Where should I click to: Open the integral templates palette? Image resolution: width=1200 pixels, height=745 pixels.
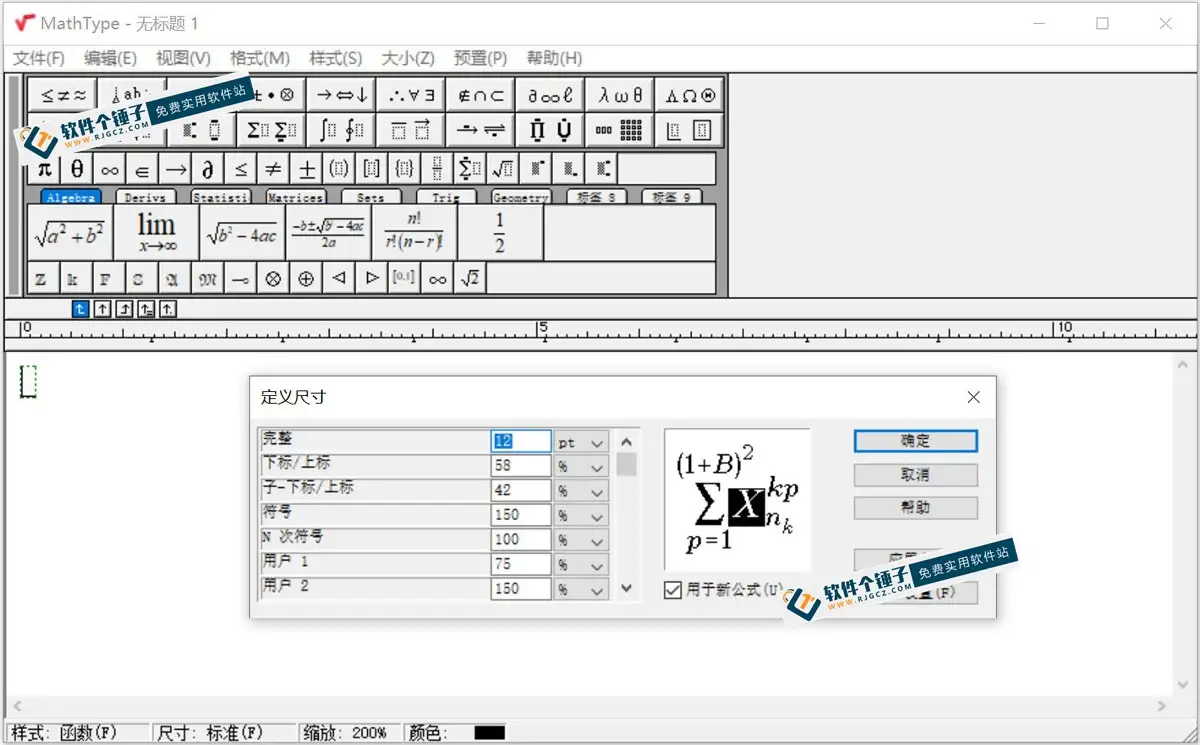click(341, 130)
